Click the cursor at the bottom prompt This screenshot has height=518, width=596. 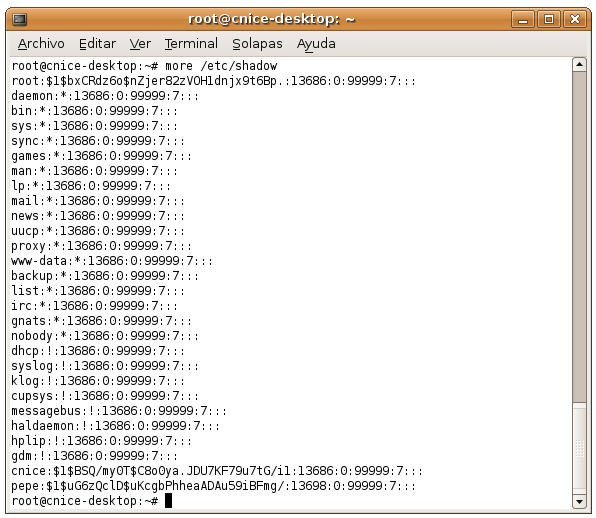coord(168,501)
